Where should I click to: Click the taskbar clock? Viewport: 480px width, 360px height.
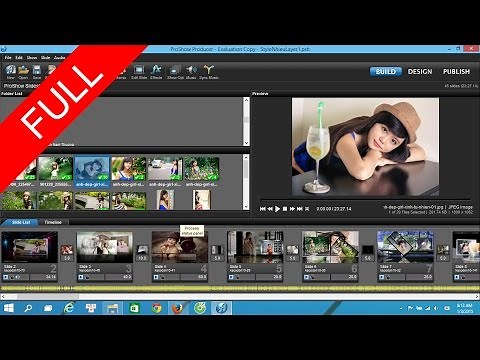pyautogui.click(x=464, y=308)
